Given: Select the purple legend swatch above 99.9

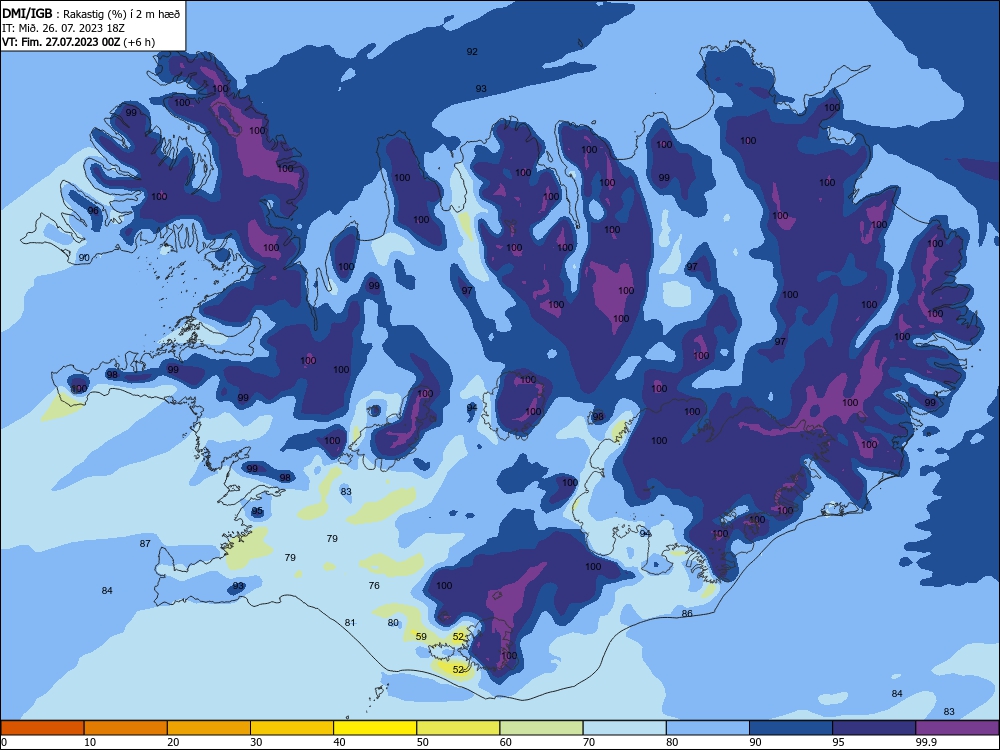Looking at the screenshot, I should [x=957, y=728].
